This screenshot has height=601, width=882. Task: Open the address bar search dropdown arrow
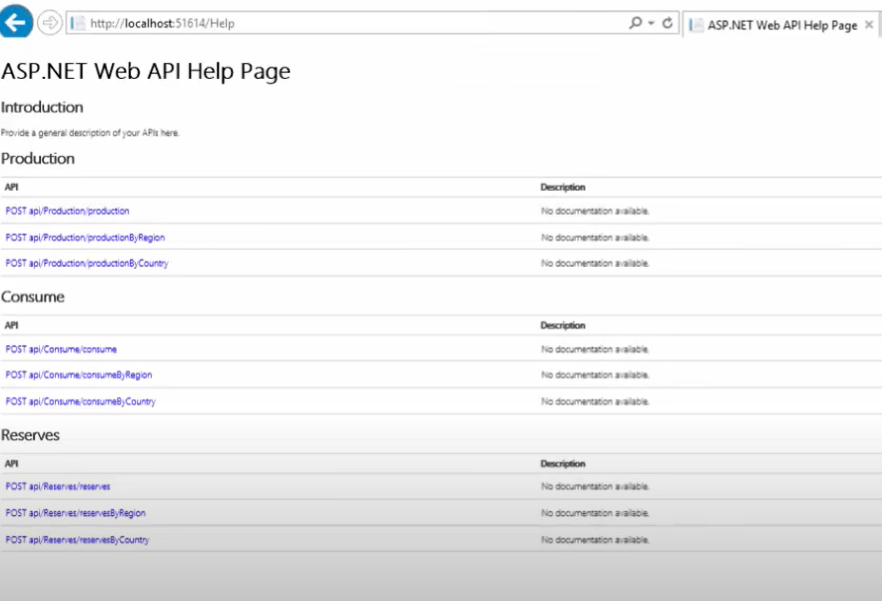651,23
